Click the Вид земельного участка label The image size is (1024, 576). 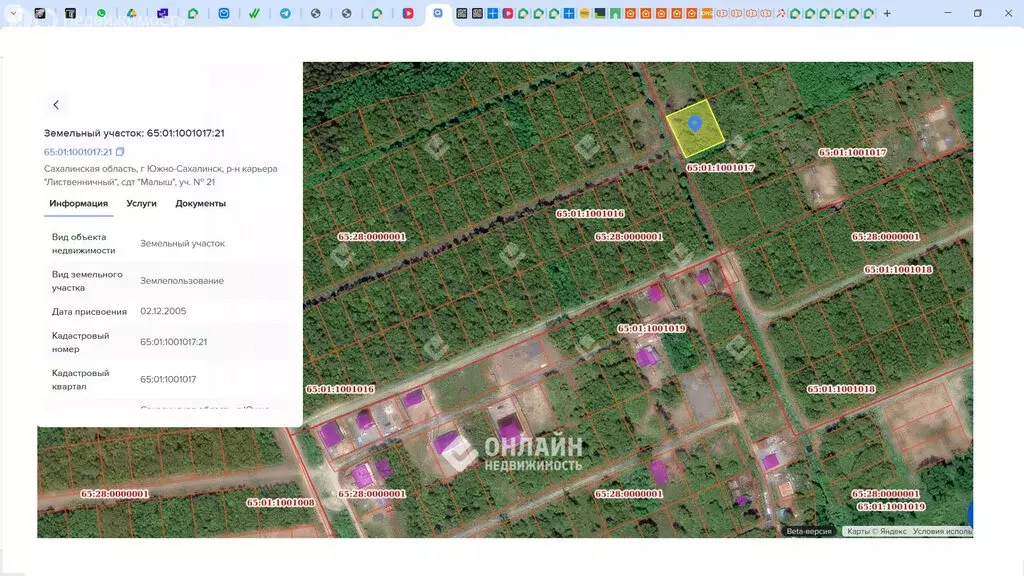(87, 281)
